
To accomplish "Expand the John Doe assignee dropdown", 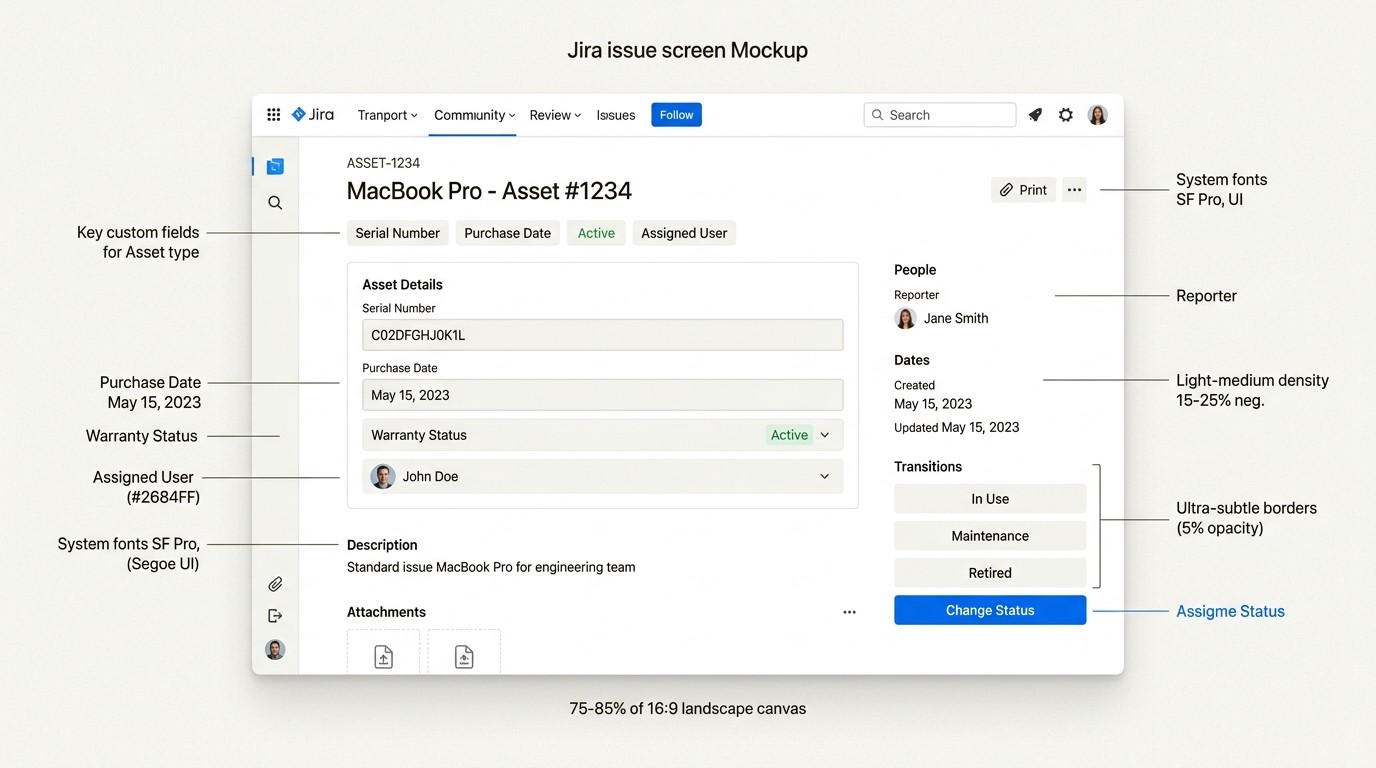I will (825, 476).
